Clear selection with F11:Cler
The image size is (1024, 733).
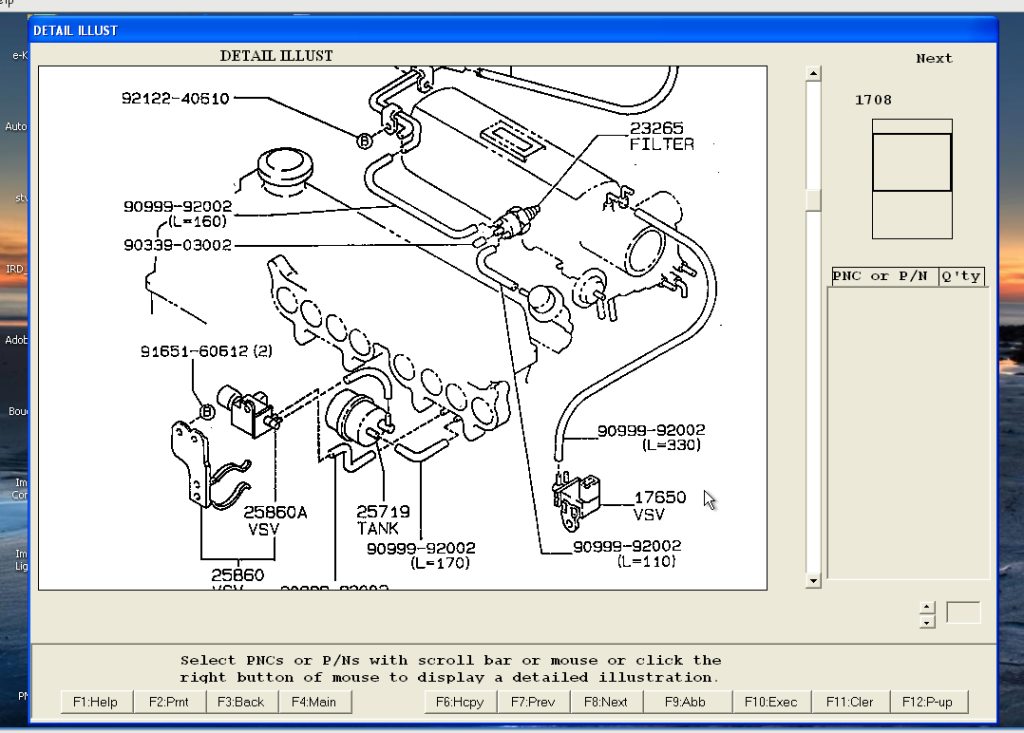click(850, 702)
